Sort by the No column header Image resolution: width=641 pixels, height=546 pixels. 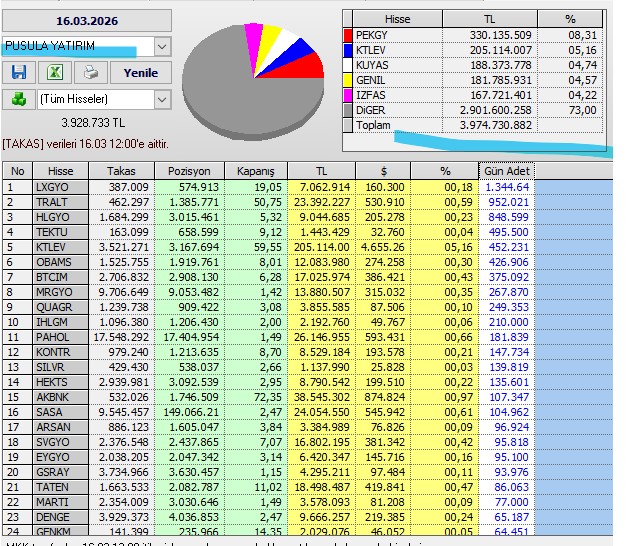(18, 171)
